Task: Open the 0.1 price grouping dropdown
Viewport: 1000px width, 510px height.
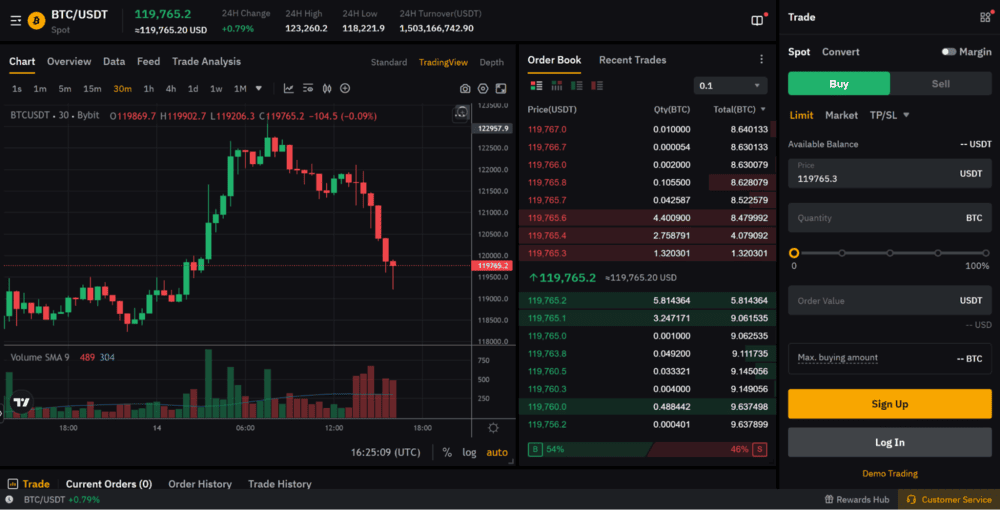Action: pyautogui.click(x=730, y=85)
